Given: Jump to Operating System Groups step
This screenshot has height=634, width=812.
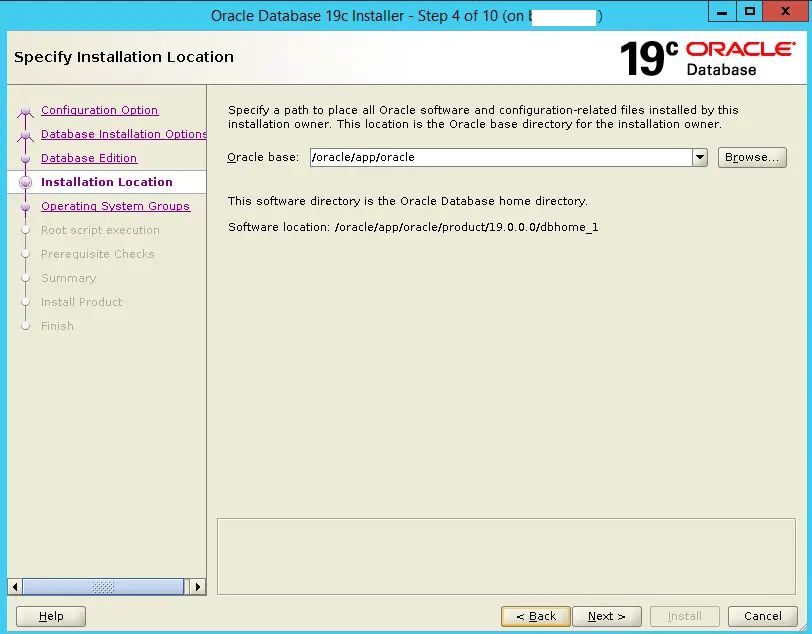Looking at the screenshot, I should (115, 206).
